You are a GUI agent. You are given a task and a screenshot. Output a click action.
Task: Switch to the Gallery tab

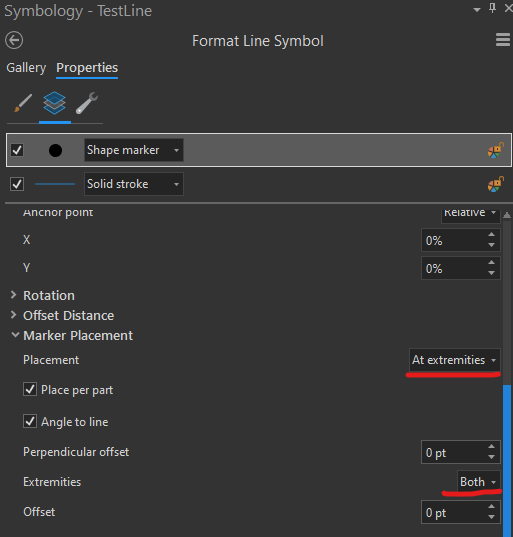(26, 68)
